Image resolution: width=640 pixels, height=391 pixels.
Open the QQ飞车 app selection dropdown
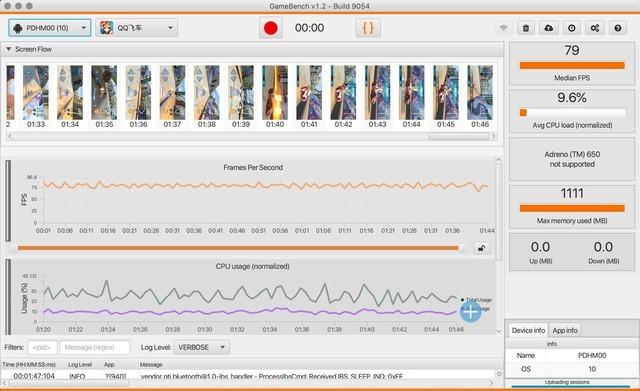pyautogui.click(x=137, y=28)
